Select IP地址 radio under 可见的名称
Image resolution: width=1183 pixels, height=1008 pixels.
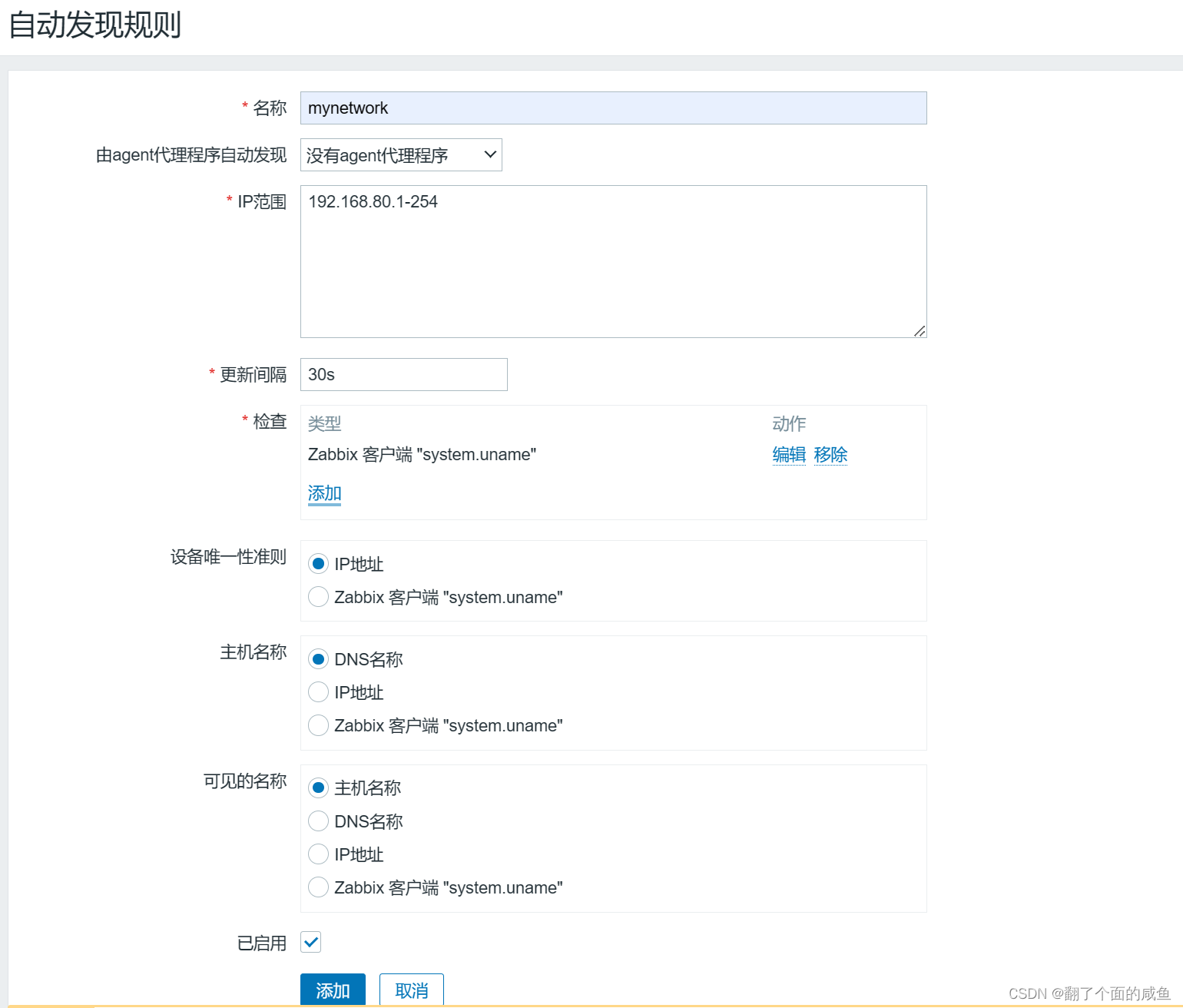pos(318,854)
